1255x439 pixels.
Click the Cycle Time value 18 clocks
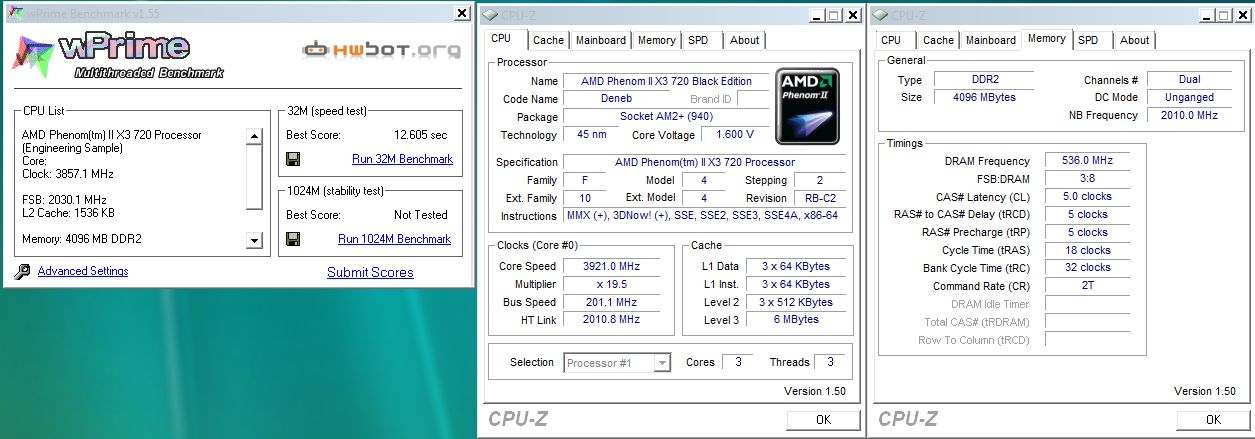point(1090,250)
